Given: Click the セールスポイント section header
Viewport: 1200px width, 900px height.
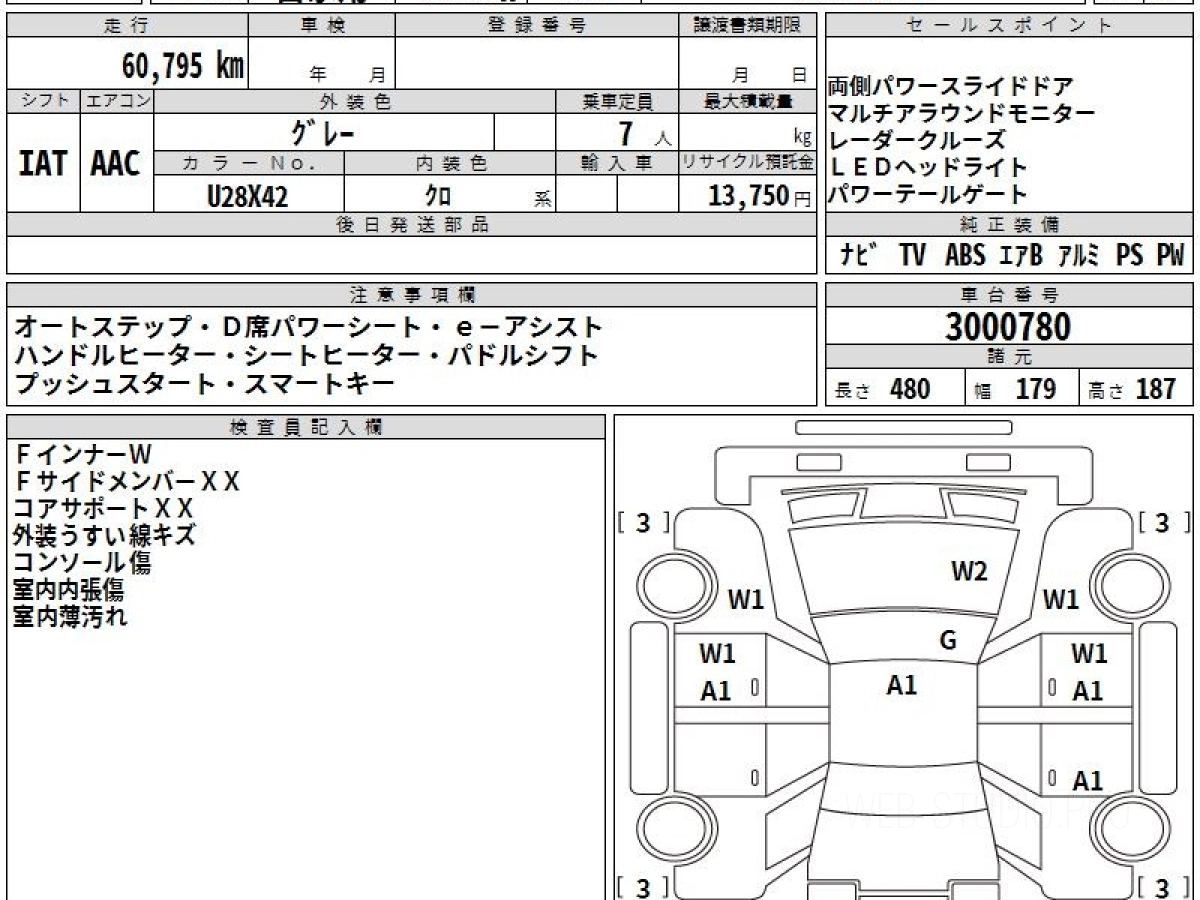Looking at the screenshot, I should click(1008, 26).
